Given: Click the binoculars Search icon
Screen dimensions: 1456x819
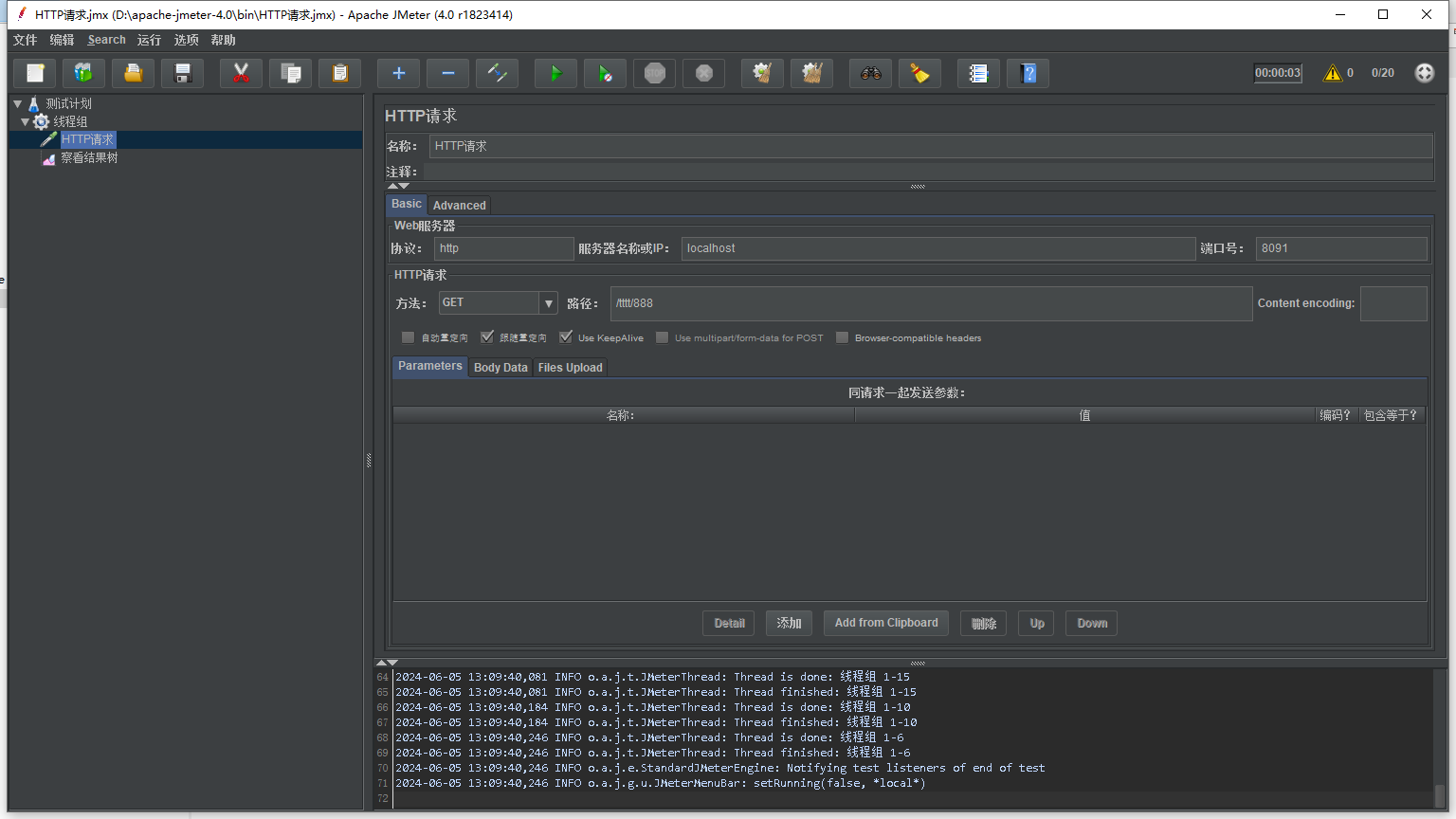Looking at the screenshot, I should [x=870, y=73].
